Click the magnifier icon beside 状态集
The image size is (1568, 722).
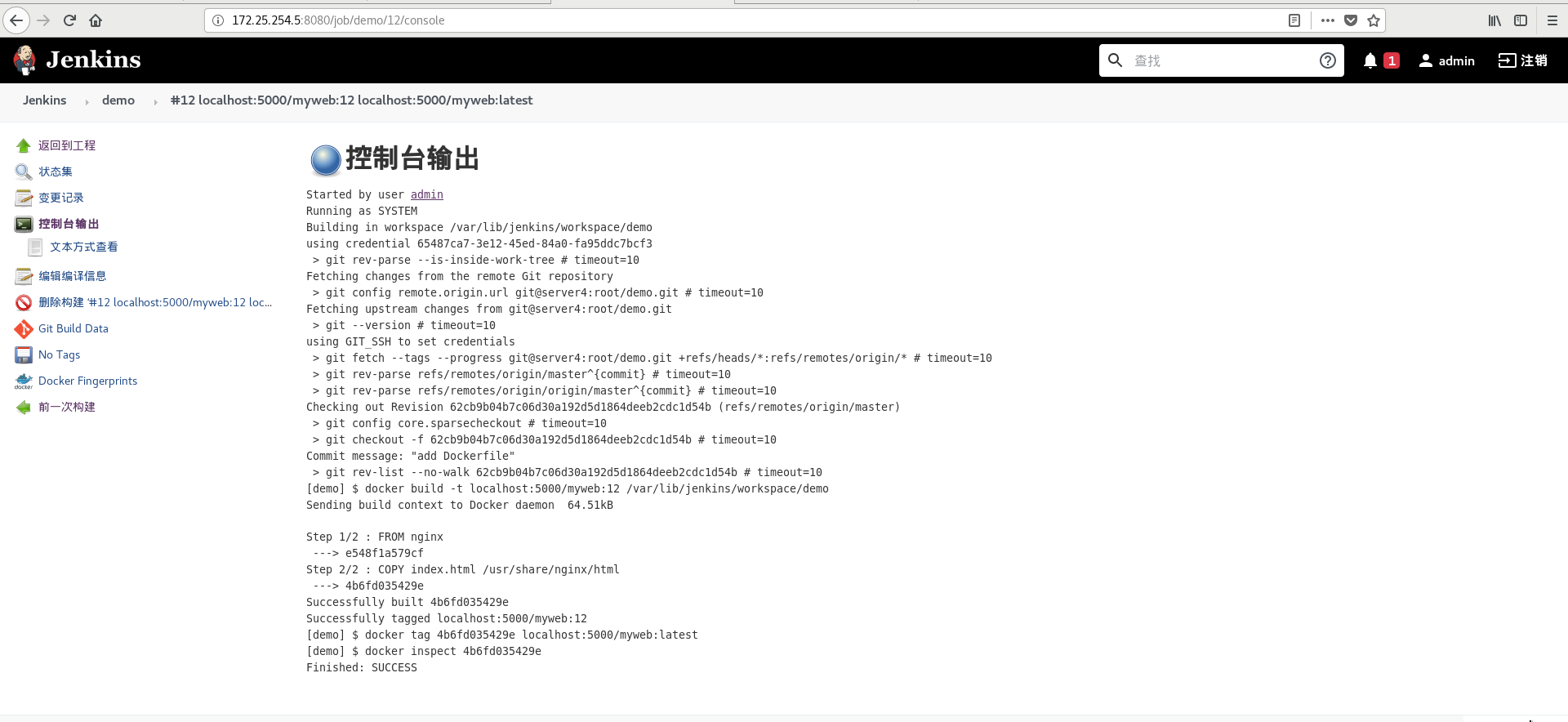pos(24,172)
